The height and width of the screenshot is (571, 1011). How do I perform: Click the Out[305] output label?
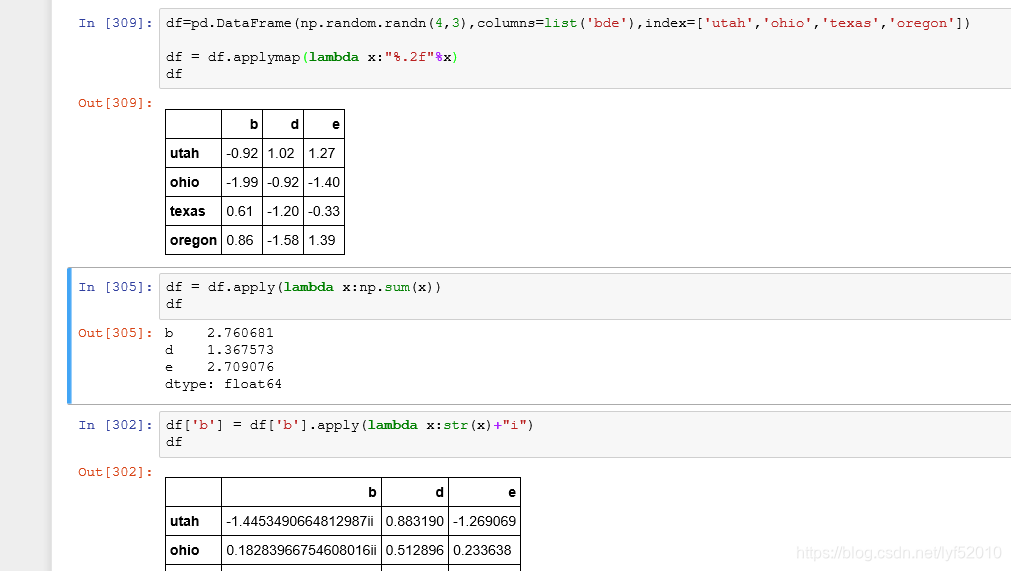[115, 333]
